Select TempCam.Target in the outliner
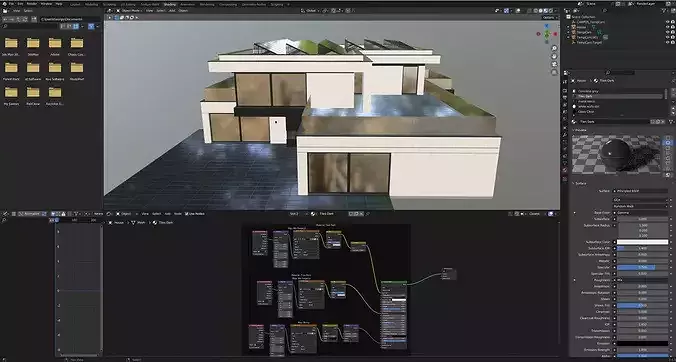Image resolution: width=676 pixels, height=362 pixels. (x=589, y=43)
